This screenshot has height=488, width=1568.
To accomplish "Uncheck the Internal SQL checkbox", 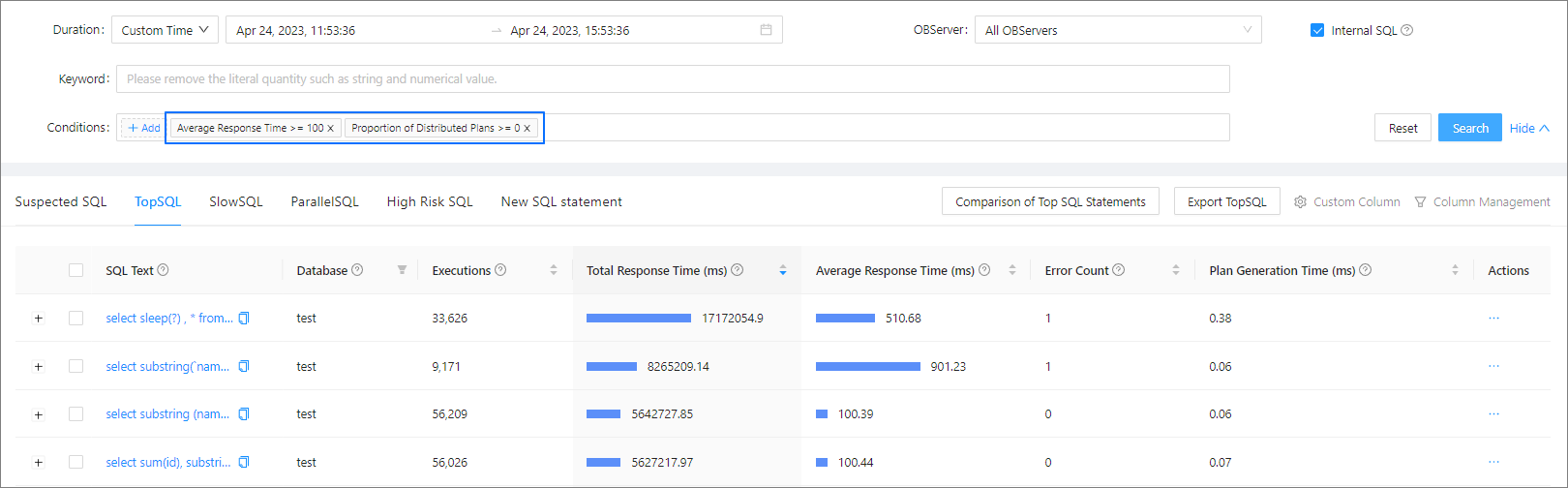I will click(1317, 30).
